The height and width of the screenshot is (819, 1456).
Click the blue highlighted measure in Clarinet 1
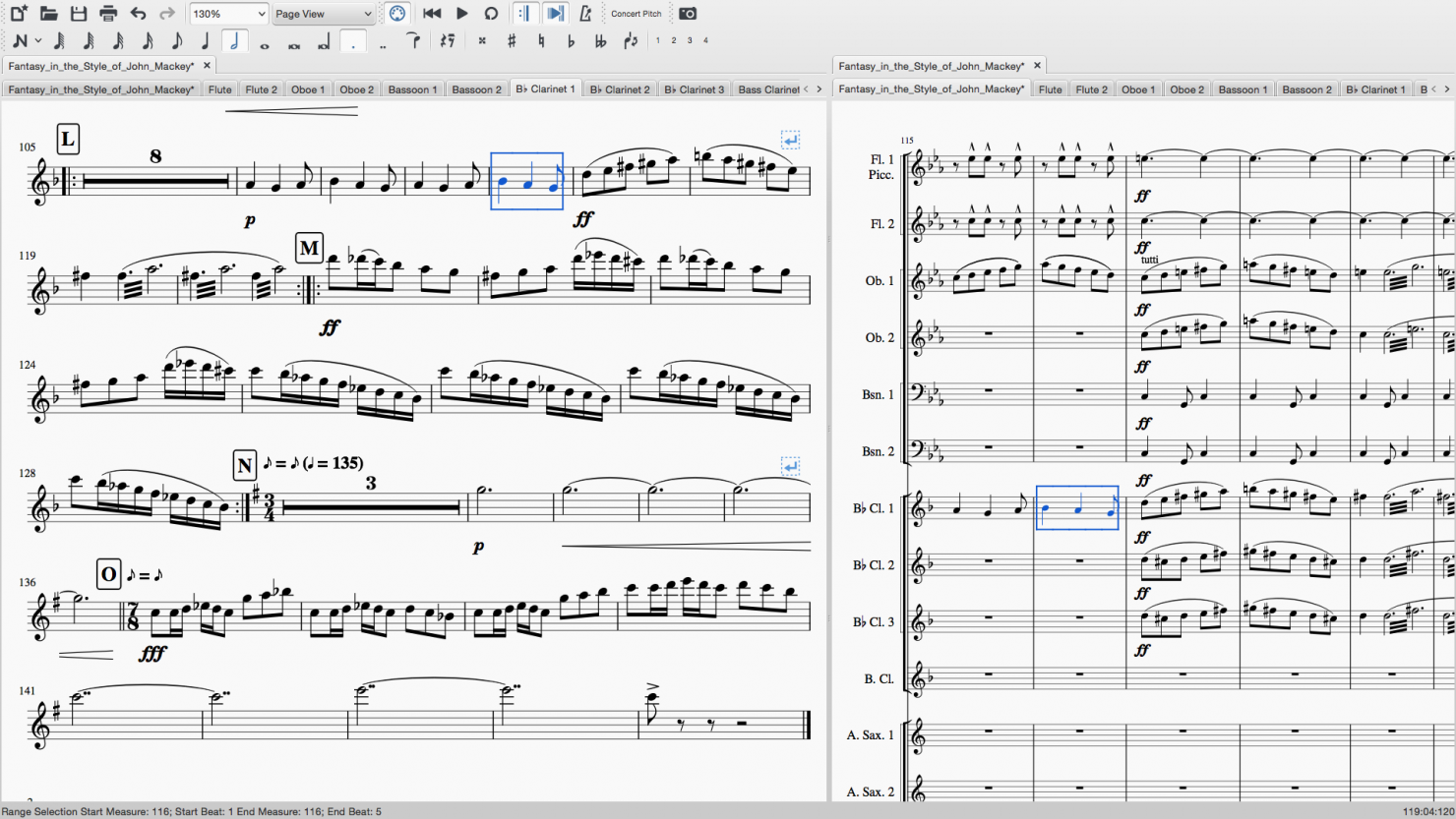(1077, 506)
